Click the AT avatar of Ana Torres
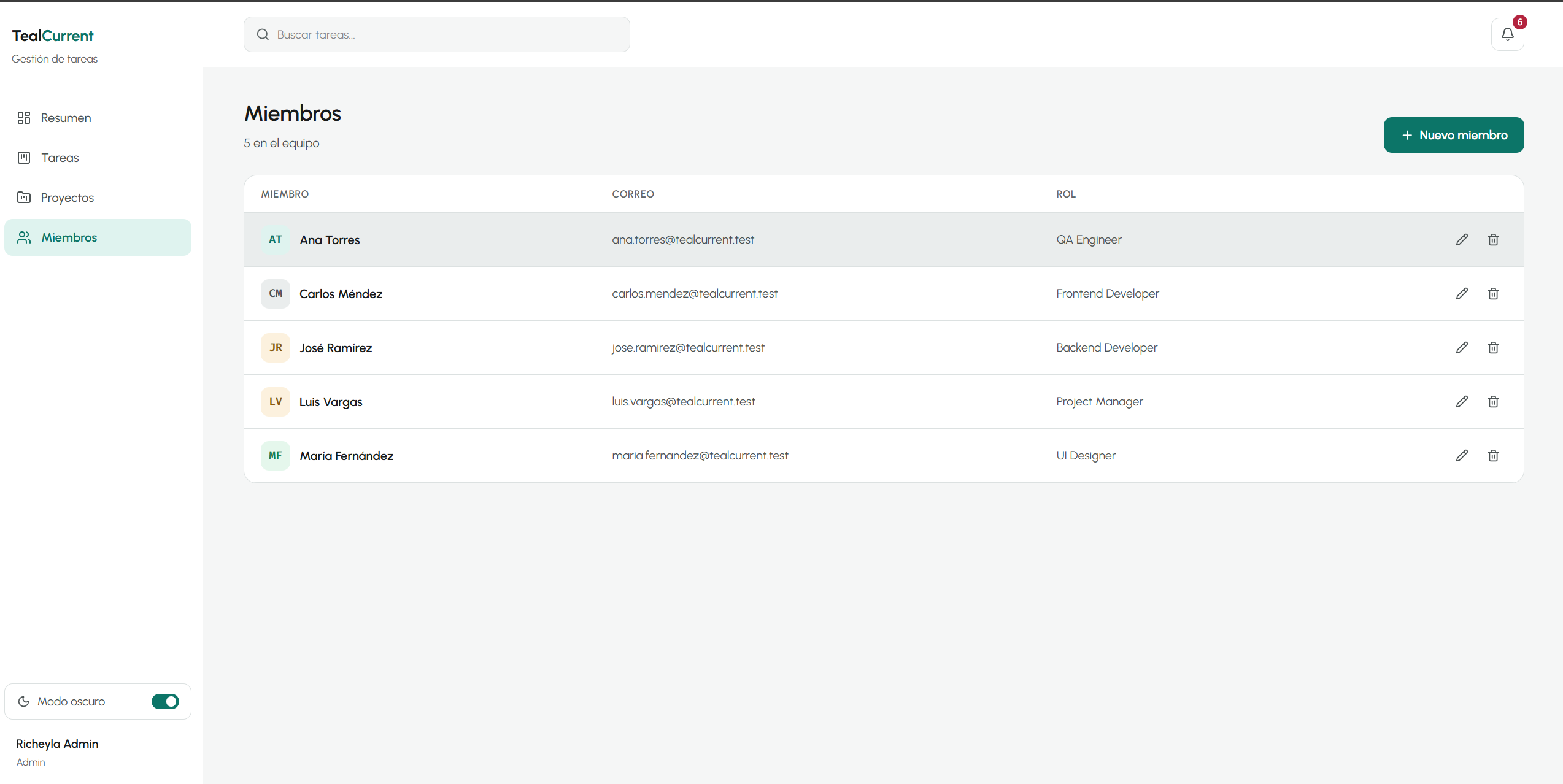The height and width of the screenshot is (784, 1563). tap(276, 240)
